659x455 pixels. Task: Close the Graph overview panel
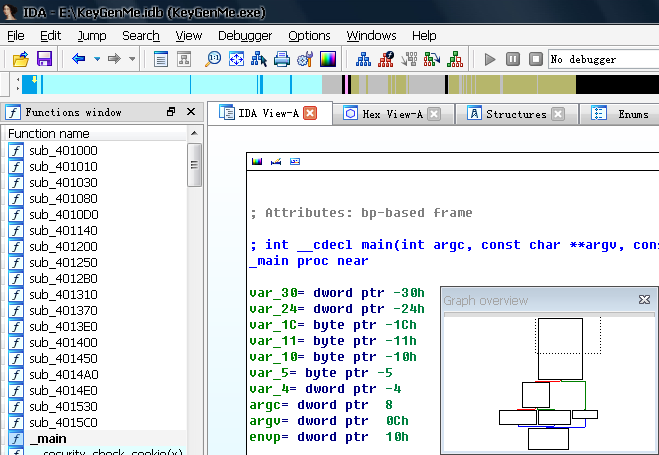click(645, 300)
